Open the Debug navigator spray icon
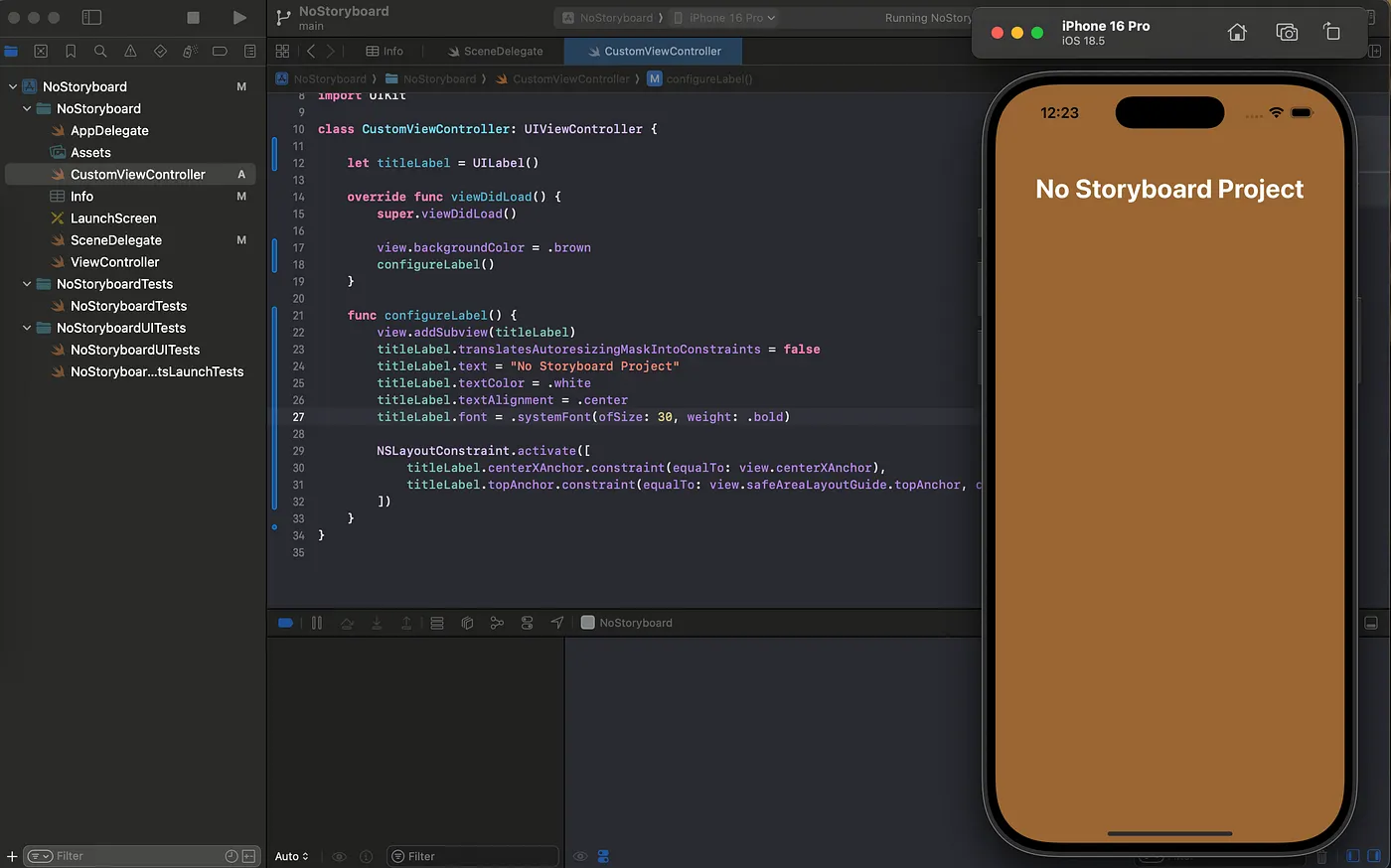The width and height of the screenshot is (1391, 868). (190, 51)
